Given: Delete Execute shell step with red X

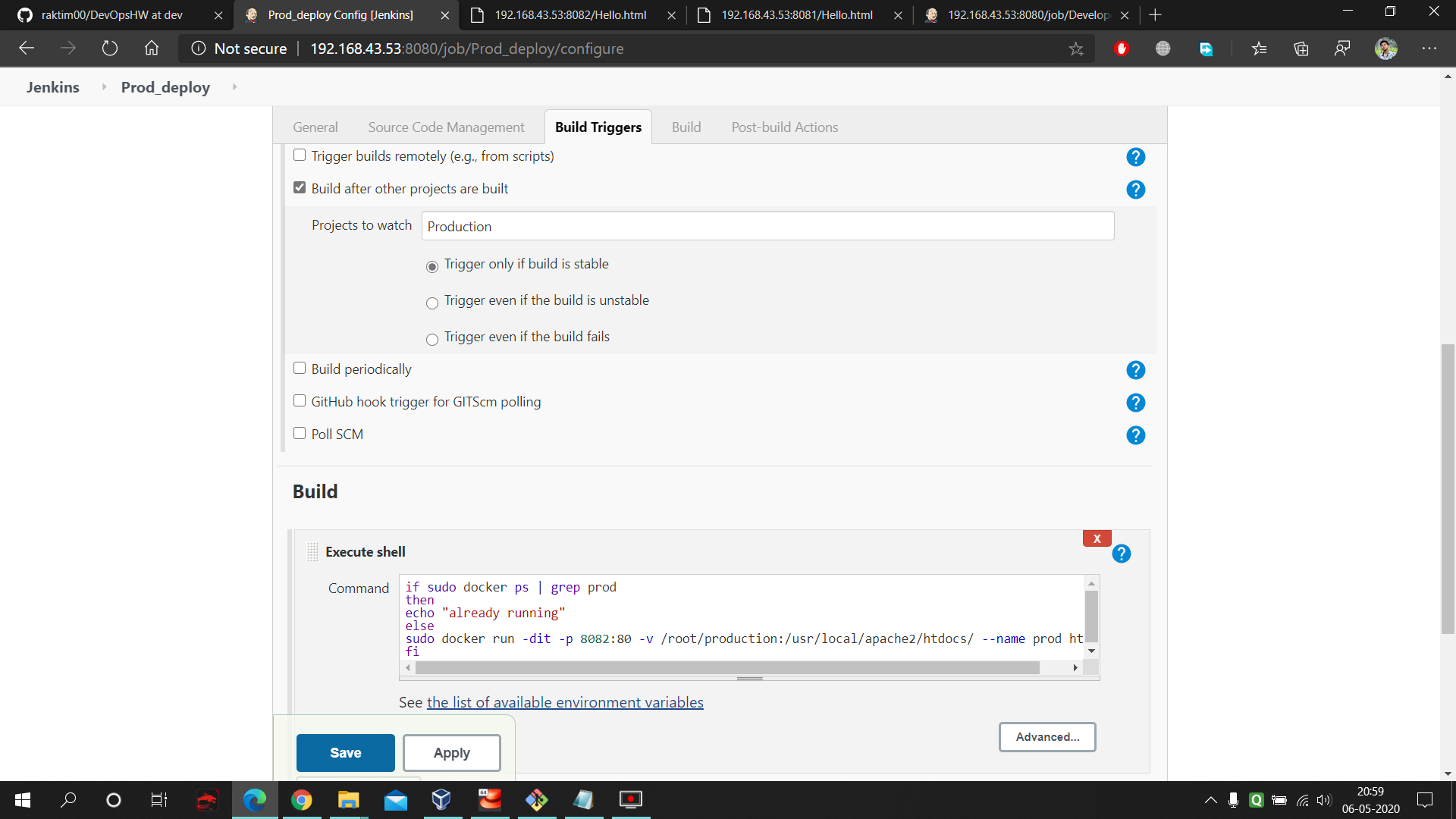Looking at the screenshot, I should [1097, 538].
